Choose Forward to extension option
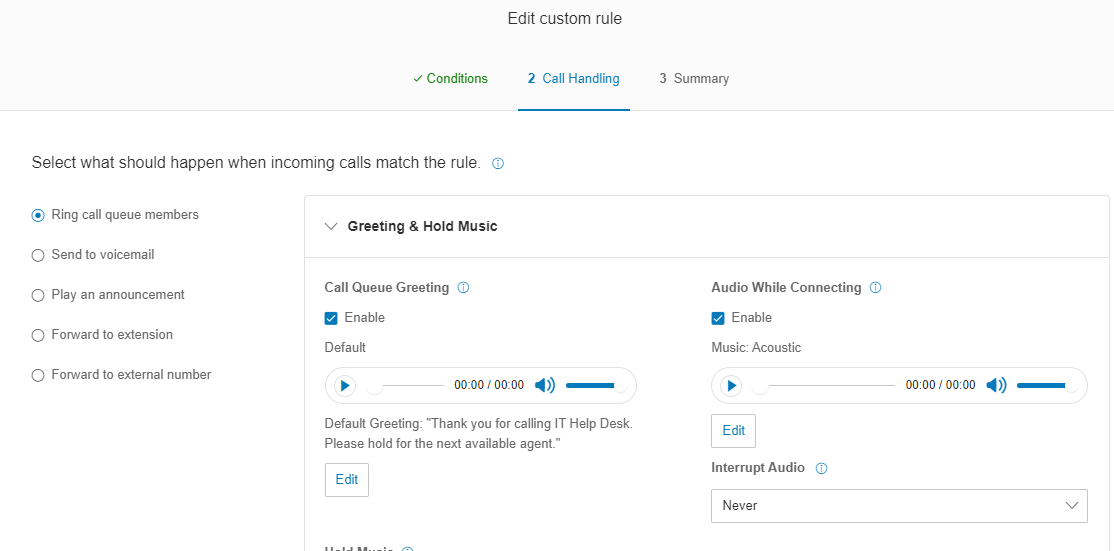This screenshot has height=551, width=1114. pos(102,334)
